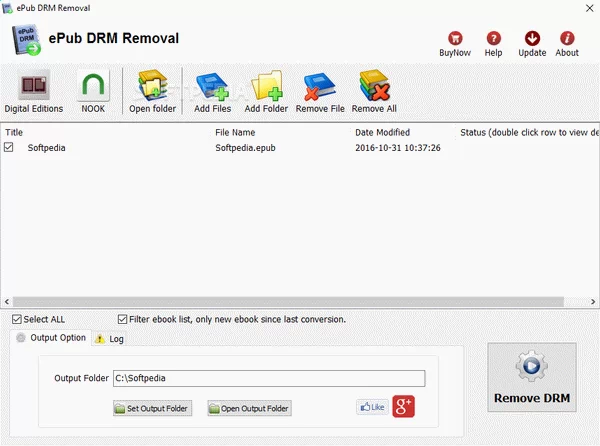
Task: Click the Output Folder path field
Action: pyautogui.click(x=268, y=379)
